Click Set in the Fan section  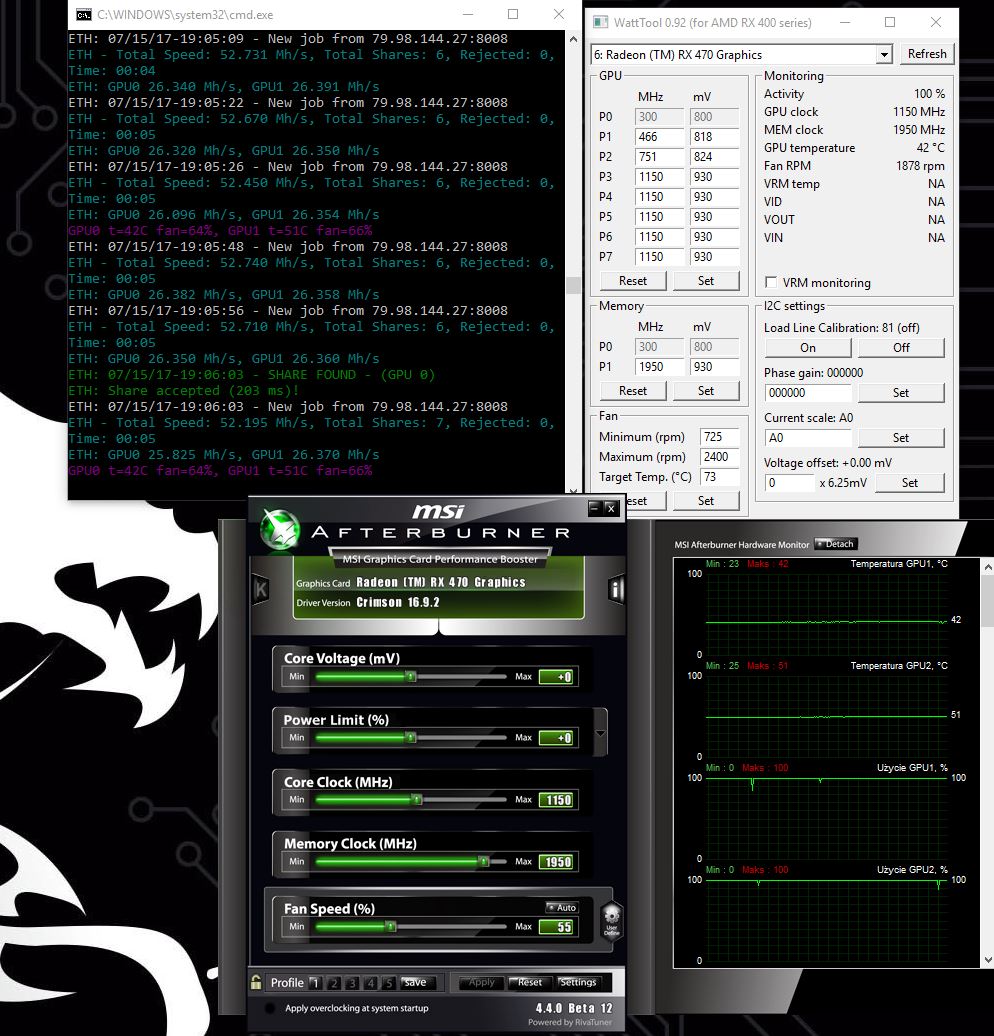pos(706,501)
